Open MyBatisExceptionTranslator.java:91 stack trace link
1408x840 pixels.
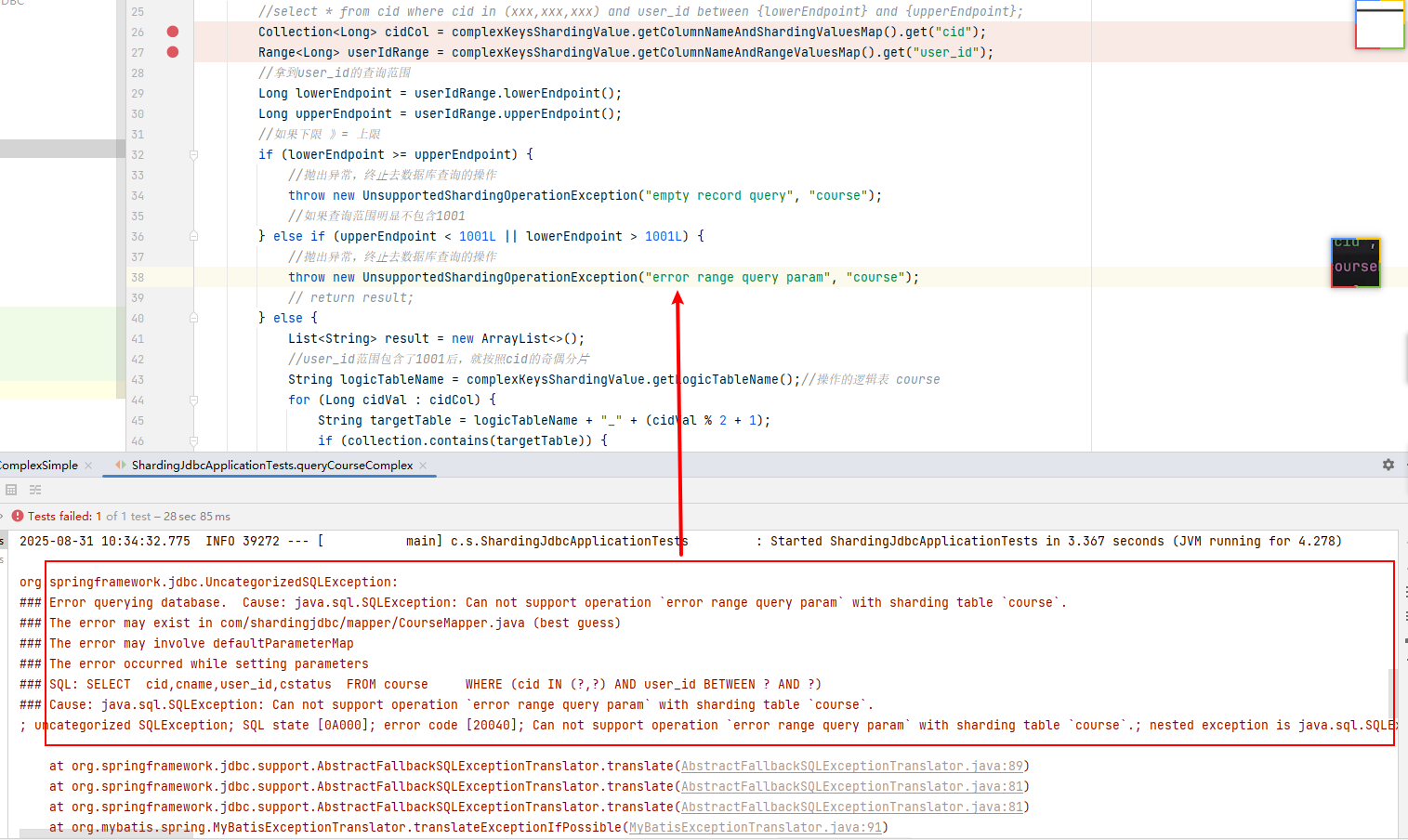click(755, 828)
